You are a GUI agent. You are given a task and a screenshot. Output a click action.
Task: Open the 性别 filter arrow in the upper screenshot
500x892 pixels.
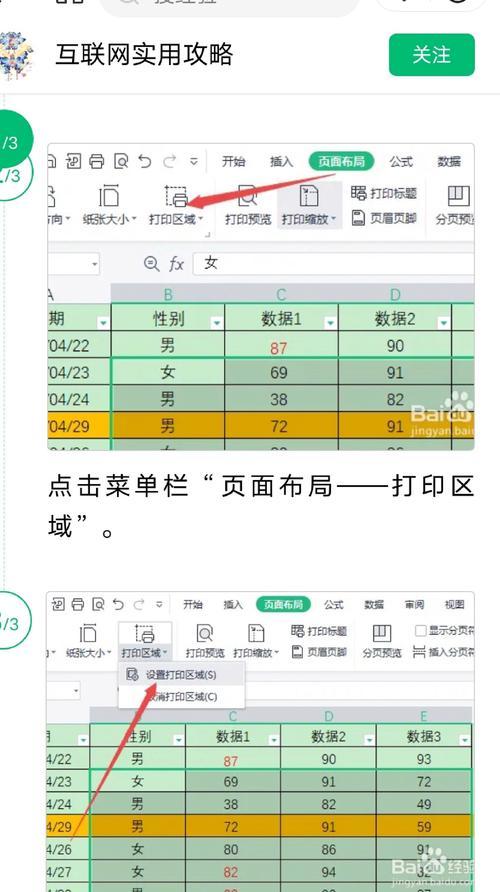point(216,323)
